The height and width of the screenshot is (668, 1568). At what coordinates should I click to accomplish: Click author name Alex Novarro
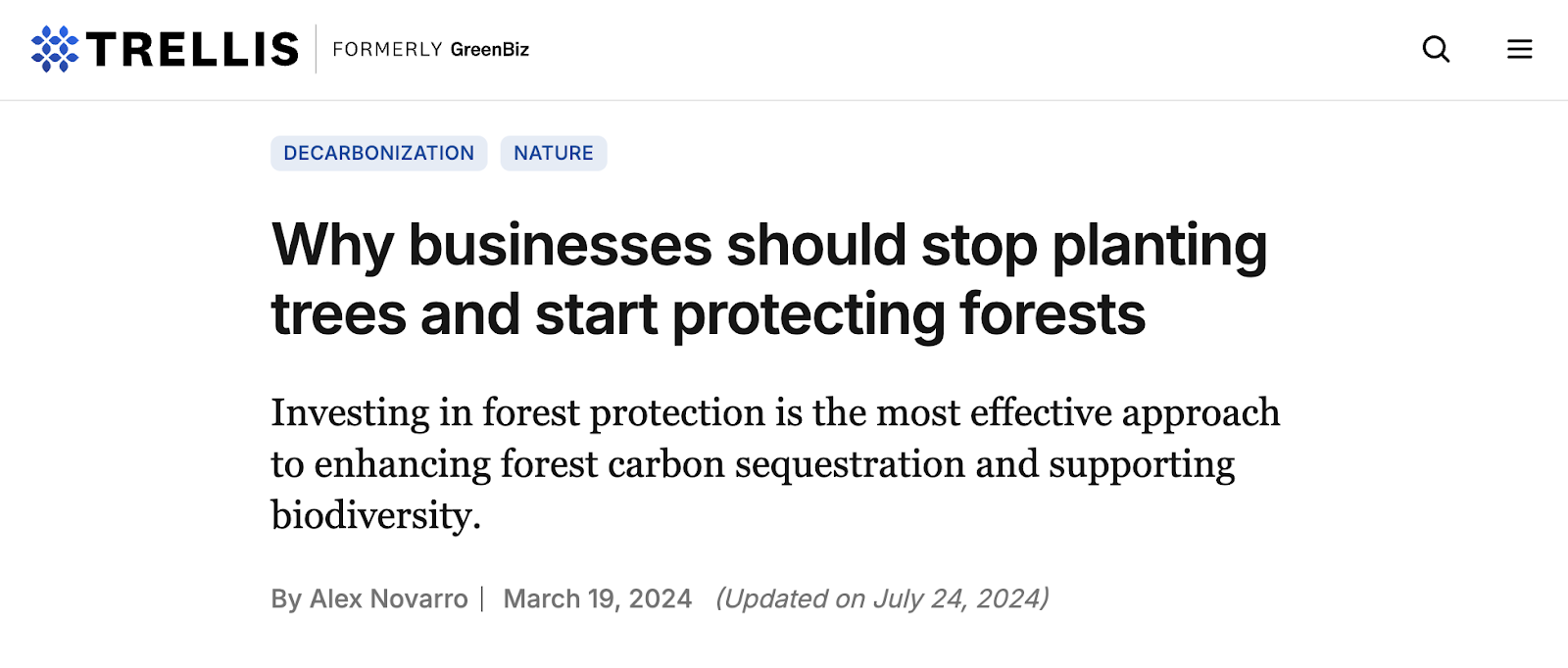pyautogui.click(x=388, y=598)
